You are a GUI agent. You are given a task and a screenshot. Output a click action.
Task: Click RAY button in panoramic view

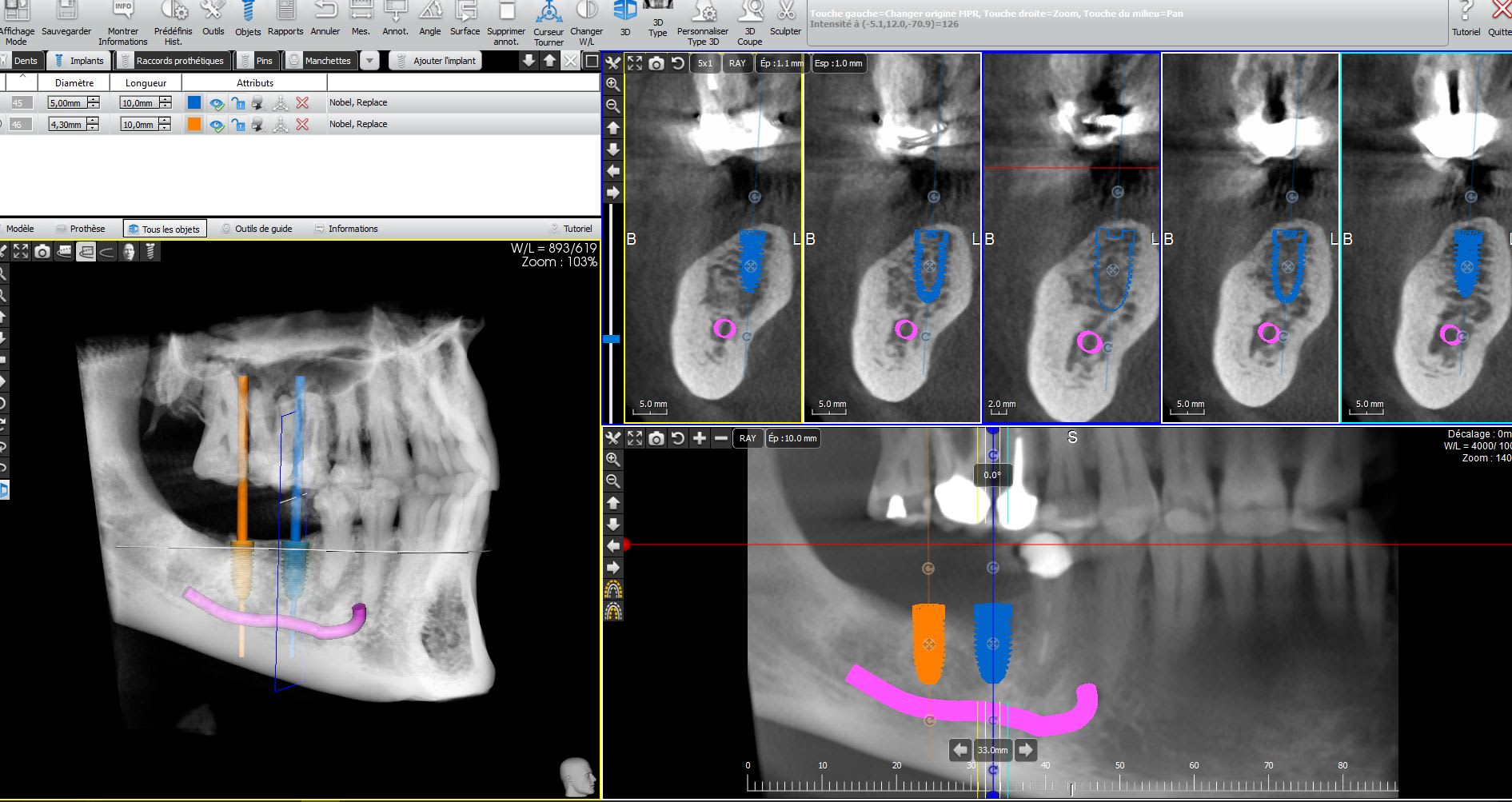coord(748,438)
